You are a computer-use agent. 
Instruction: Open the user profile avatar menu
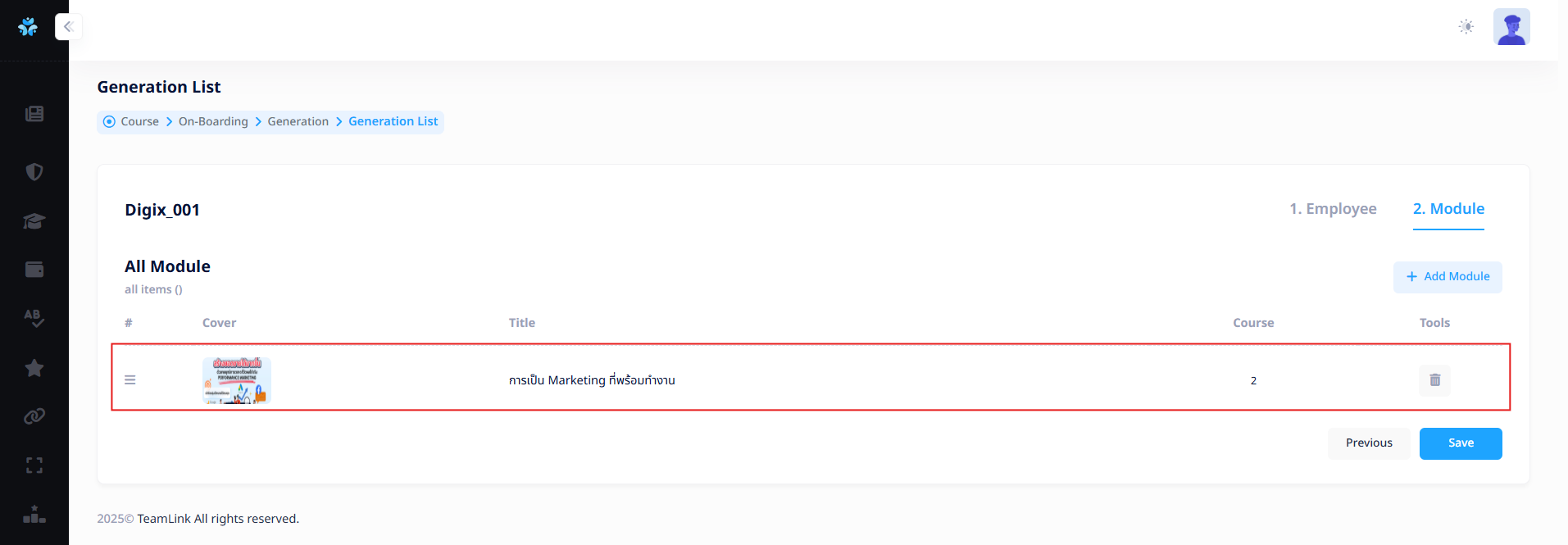1511,27
